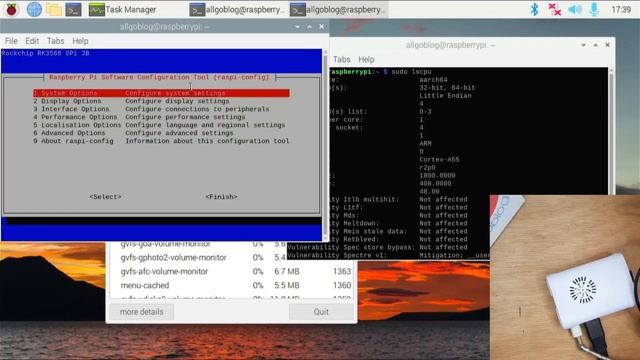Image resolution: width=640 pixels, height=360 pixels.
Task: Click the microphone tray icon
Action: click(594, 9)
